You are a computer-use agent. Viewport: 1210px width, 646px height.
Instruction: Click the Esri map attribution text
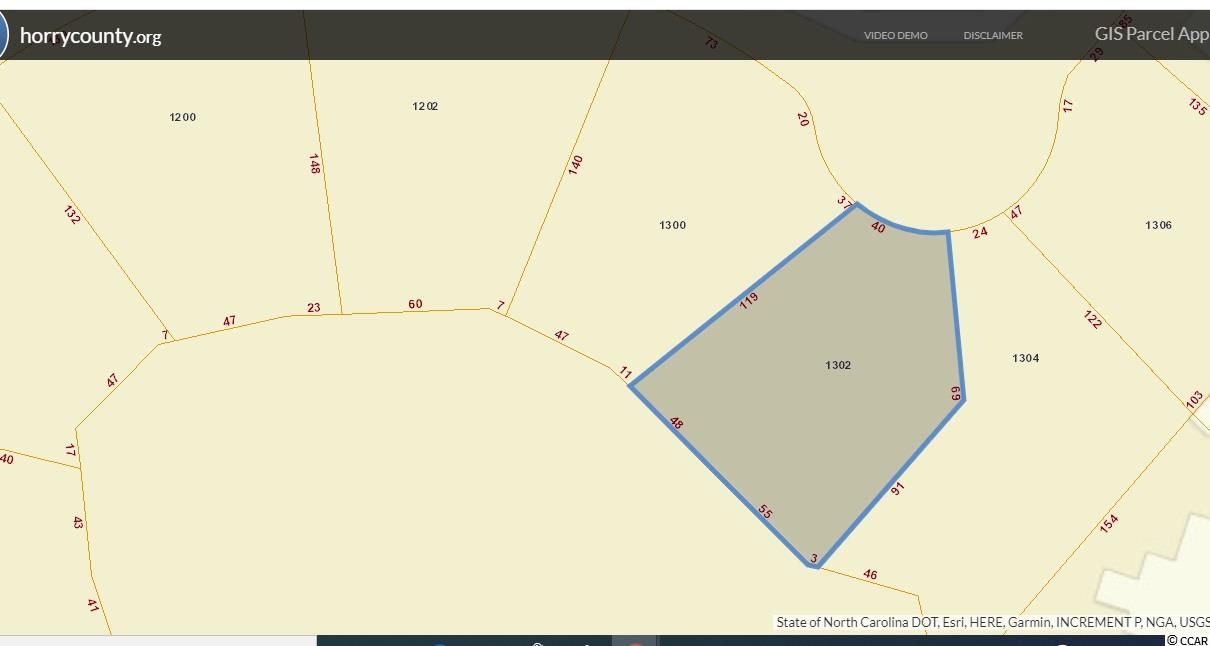[x=992, y=622]
